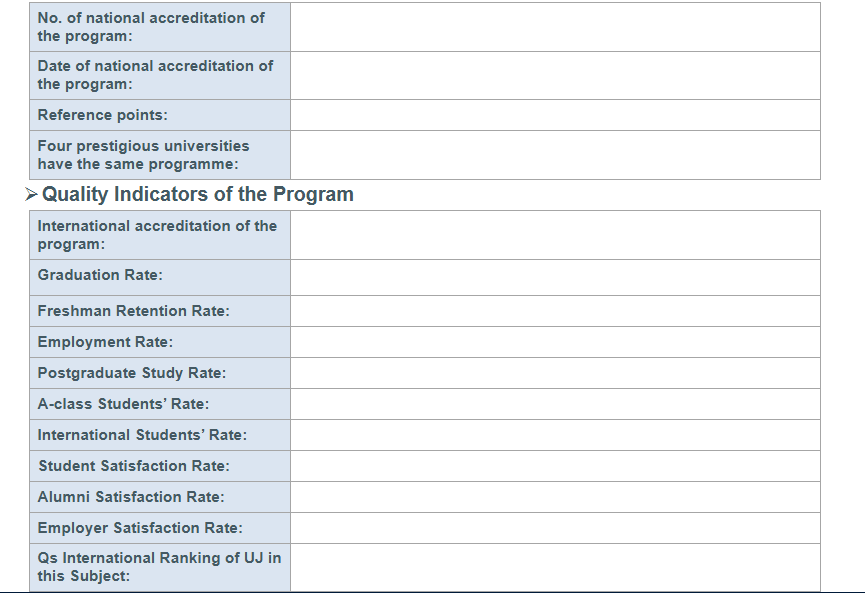Click the Alumni Satisfaction Rate value cell
Image resolution: width=865 pixels, height=593 pixels.
pos(555,497)
